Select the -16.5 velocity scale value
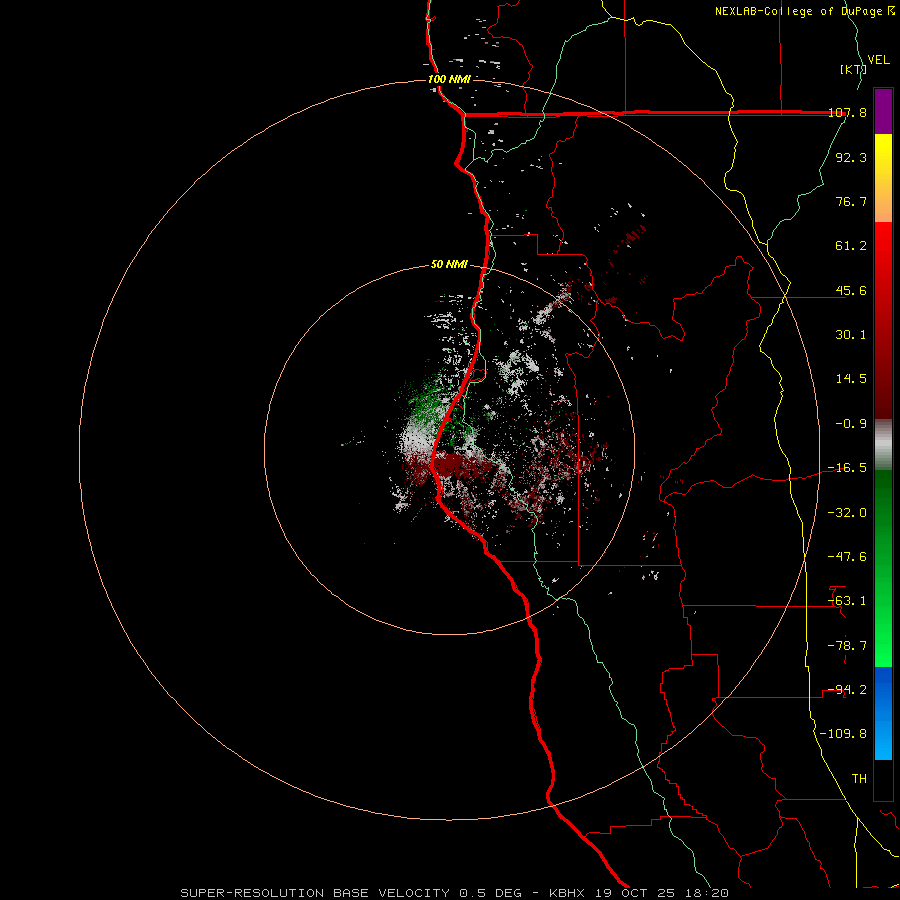900x900 pixels. pos(847,468)
